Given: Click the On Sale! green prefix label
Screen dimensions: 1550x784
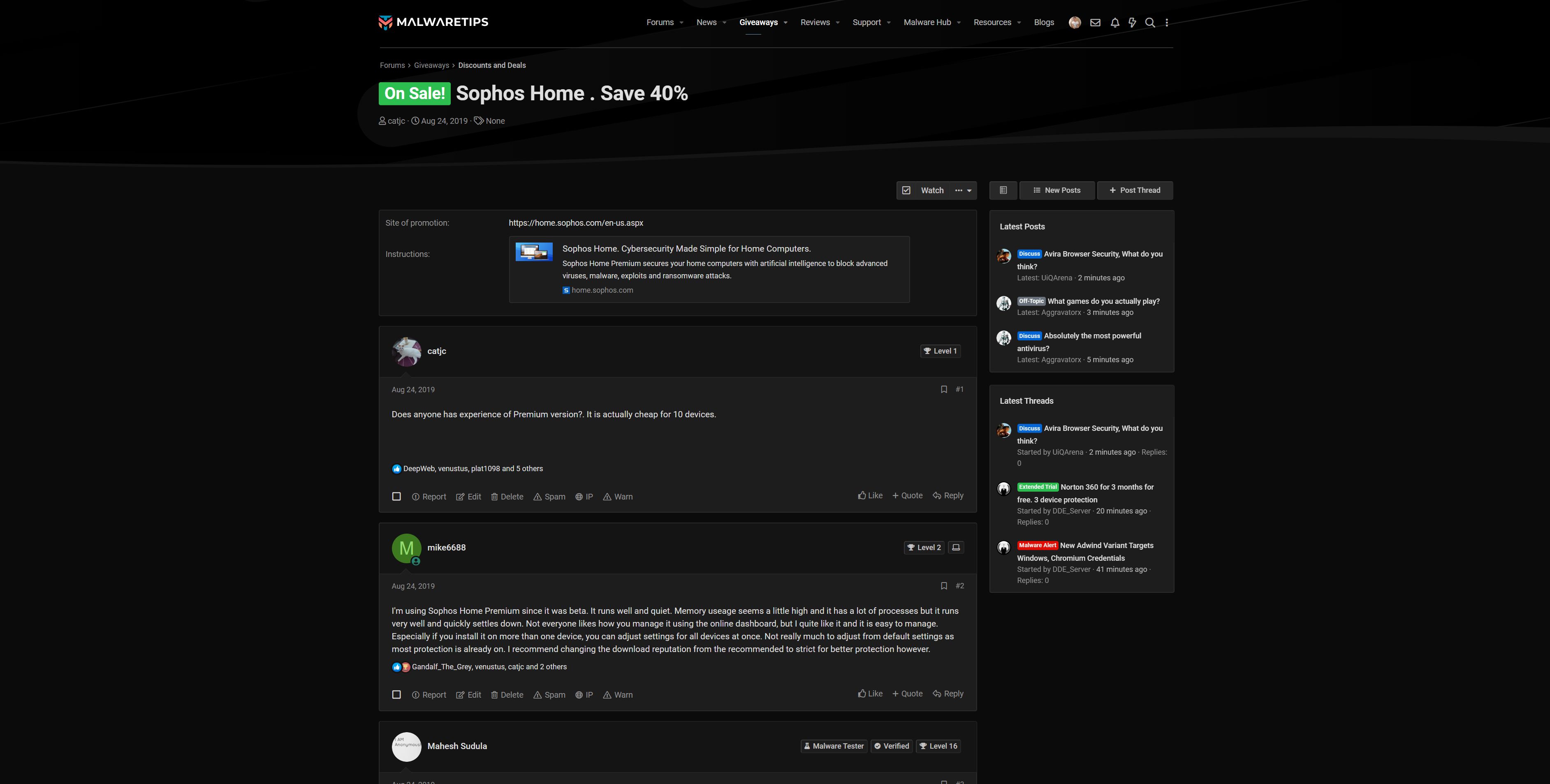Looking at the screenshot, I should tap(414, 93).
